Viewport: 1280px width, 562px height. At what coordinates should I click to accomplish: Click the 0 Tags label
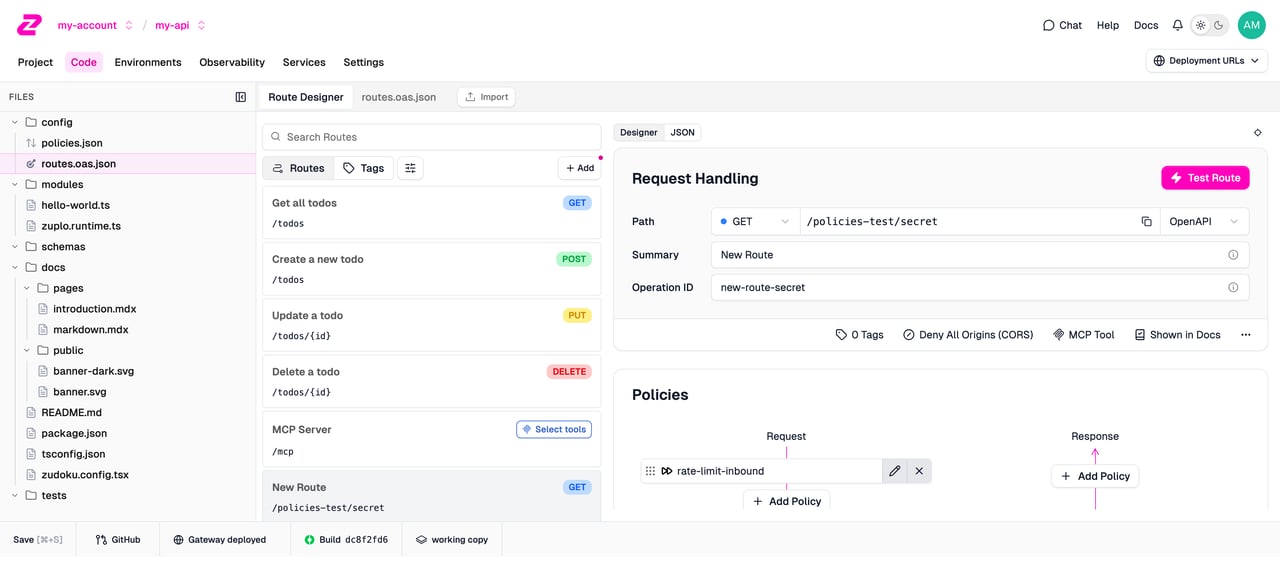coord(859,335)
